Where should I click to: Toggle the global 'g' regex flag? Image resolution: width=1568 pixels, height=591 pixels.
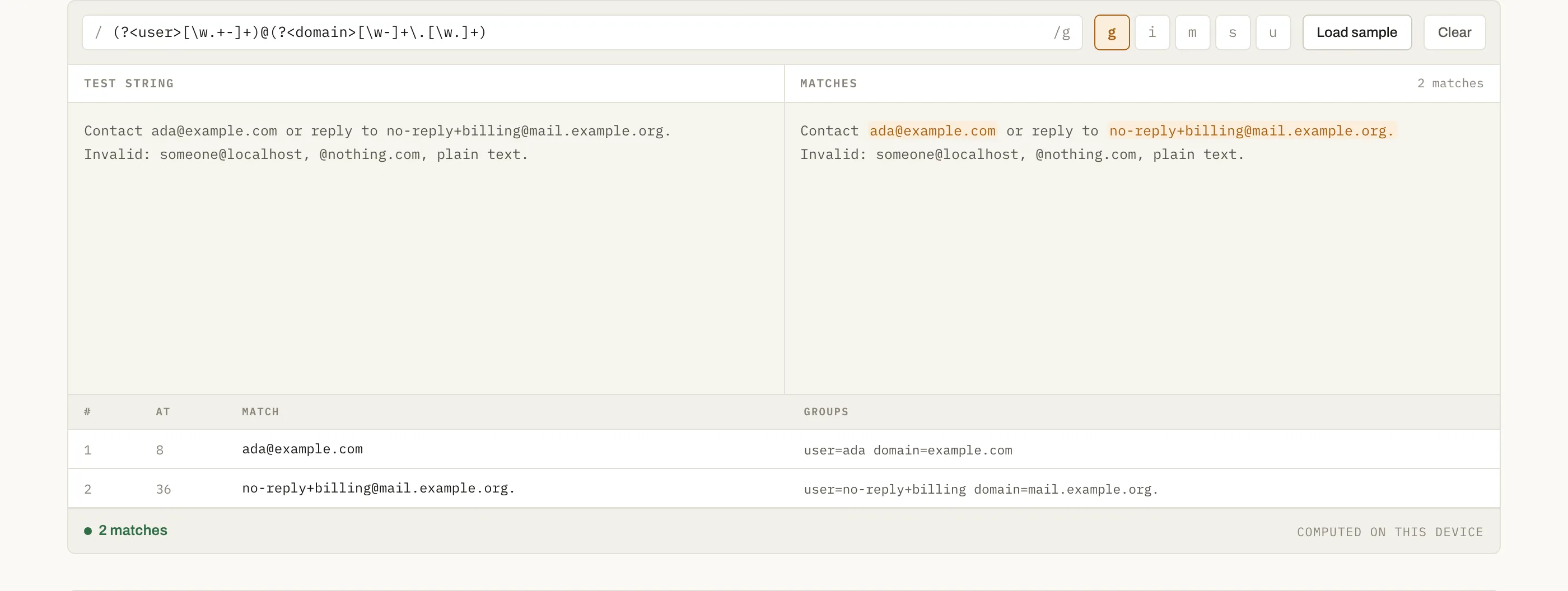pos(1112,32)
